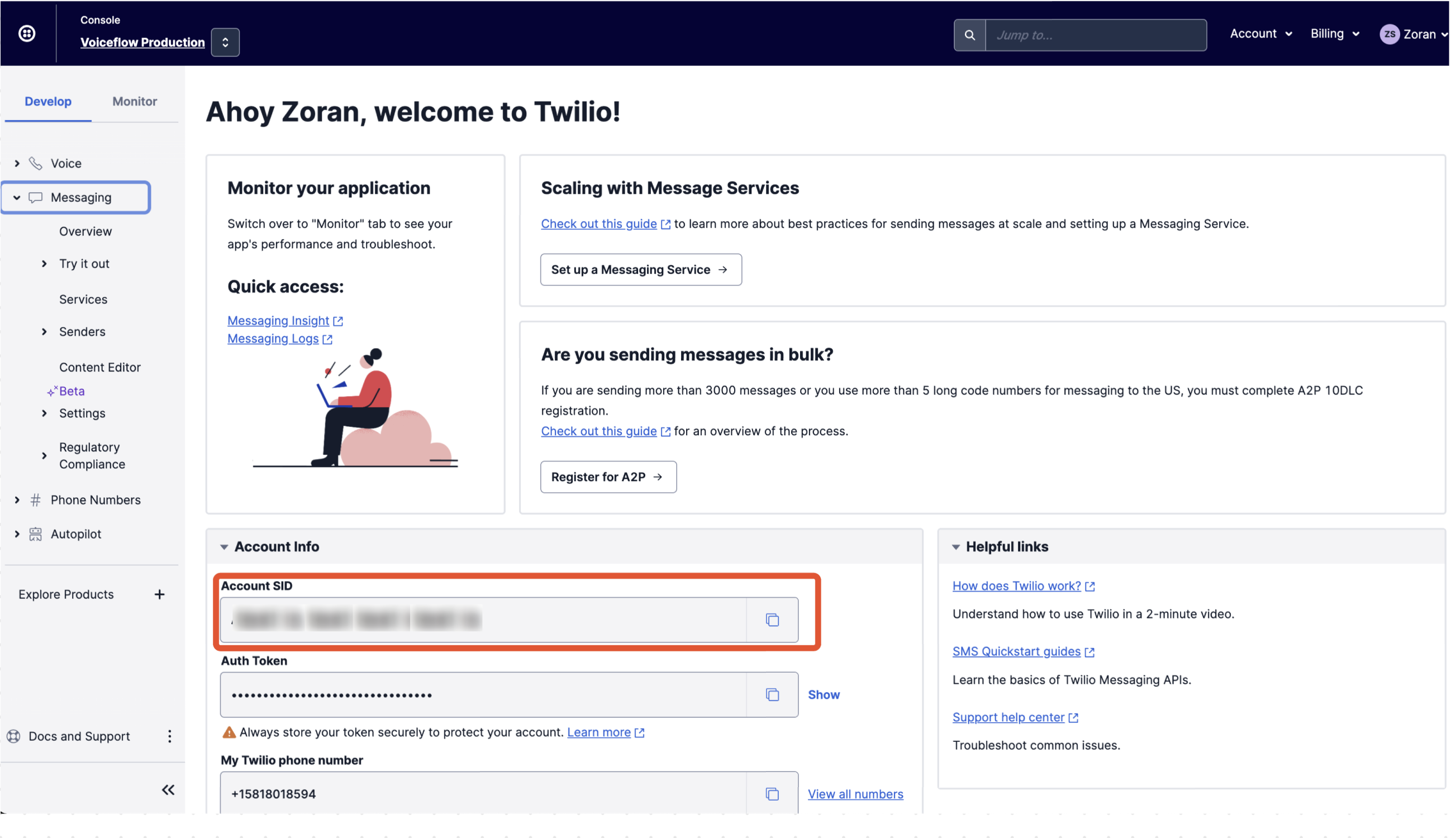Viewport: 1456px width, 838px height.
Task: Collapse the sidebar with double-chevron icon
Action: tap(168, 789)
